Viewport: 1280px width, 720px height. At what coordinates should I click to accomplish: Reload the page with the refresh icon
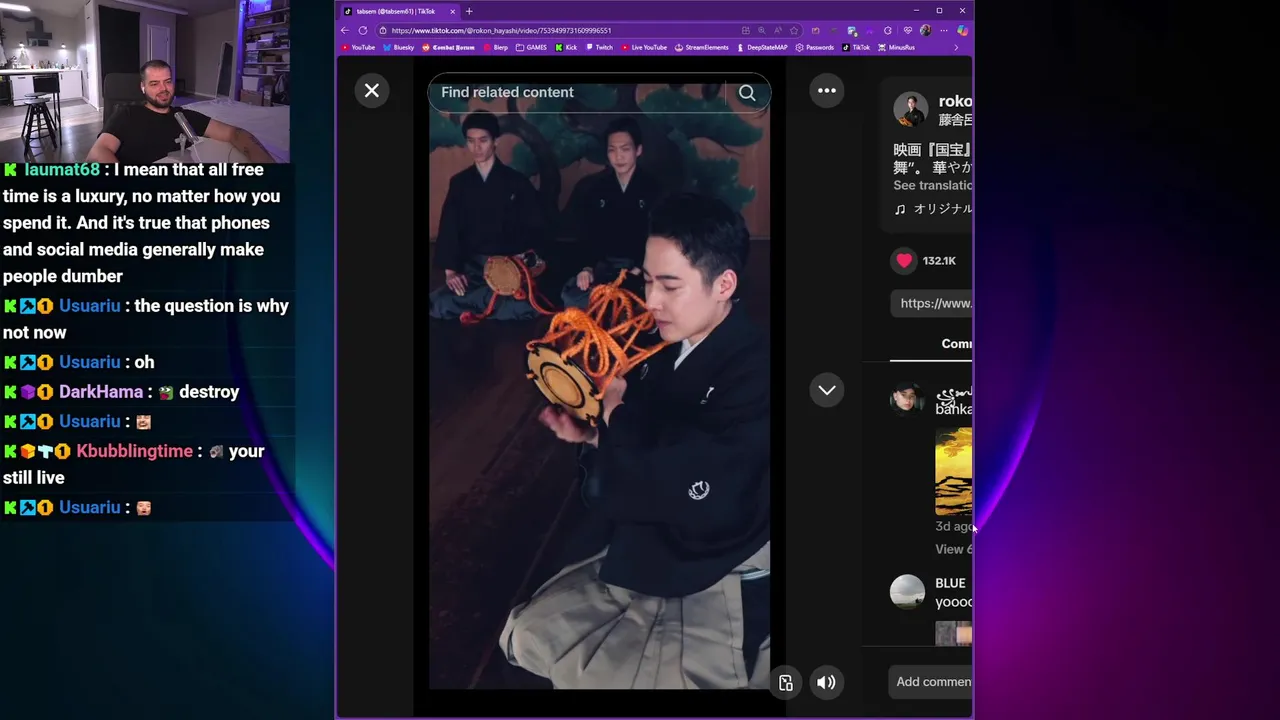pyautogui.click(x=363, y=31)
